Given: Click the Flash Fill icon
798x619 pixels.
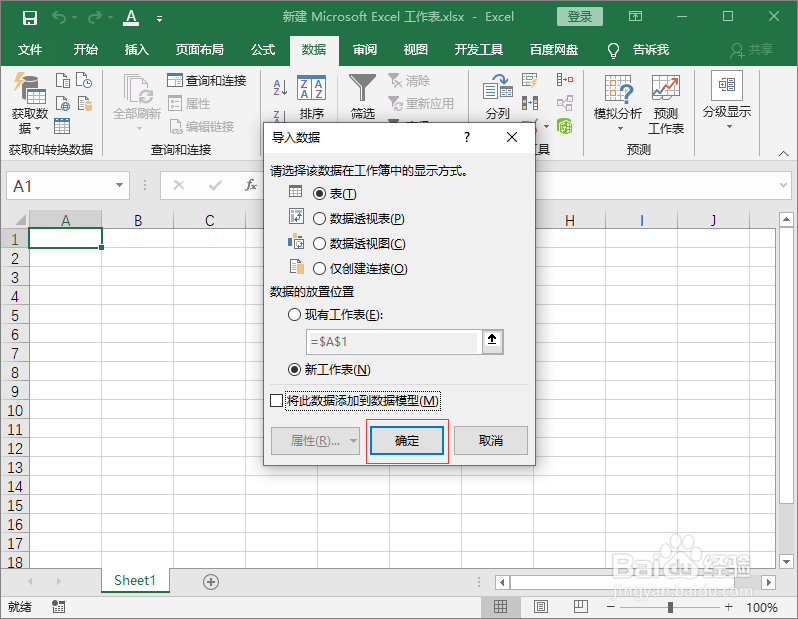Looking at the screenshot, I should click(x=529, y=80).
